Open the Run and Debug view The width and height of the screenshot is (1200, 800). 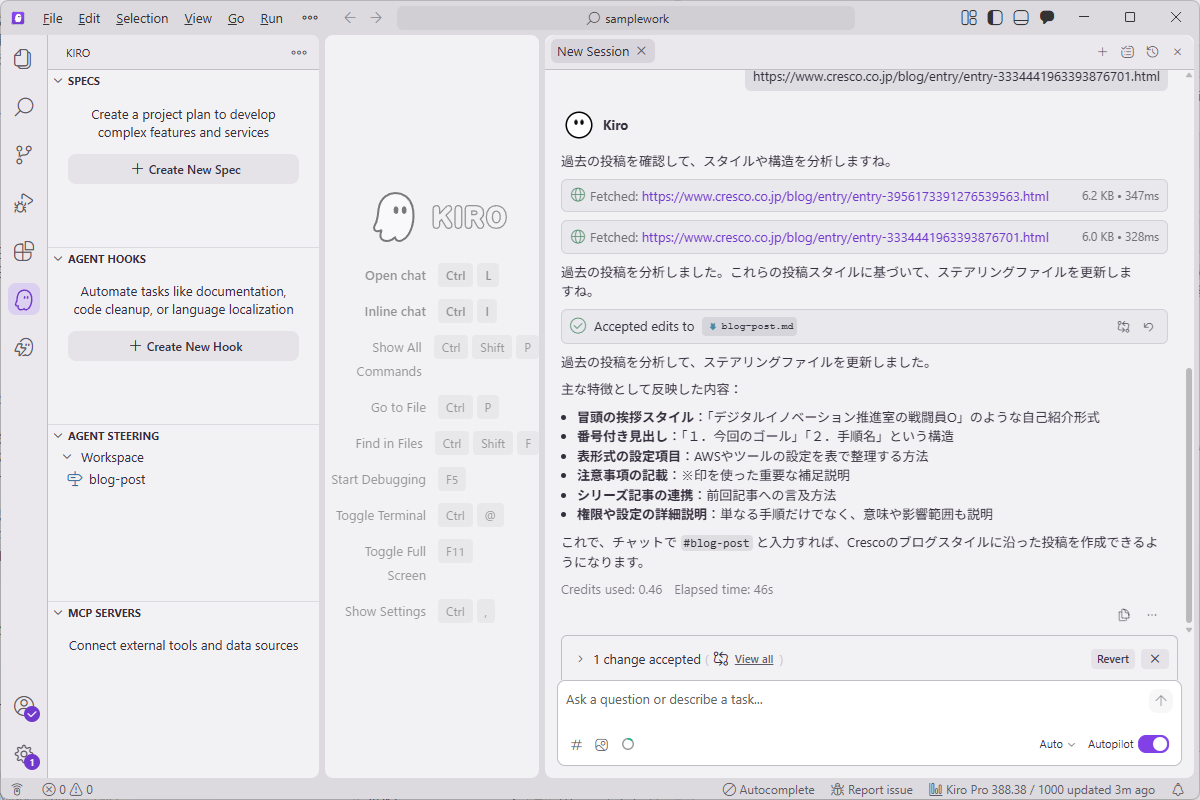click(23, 201)
